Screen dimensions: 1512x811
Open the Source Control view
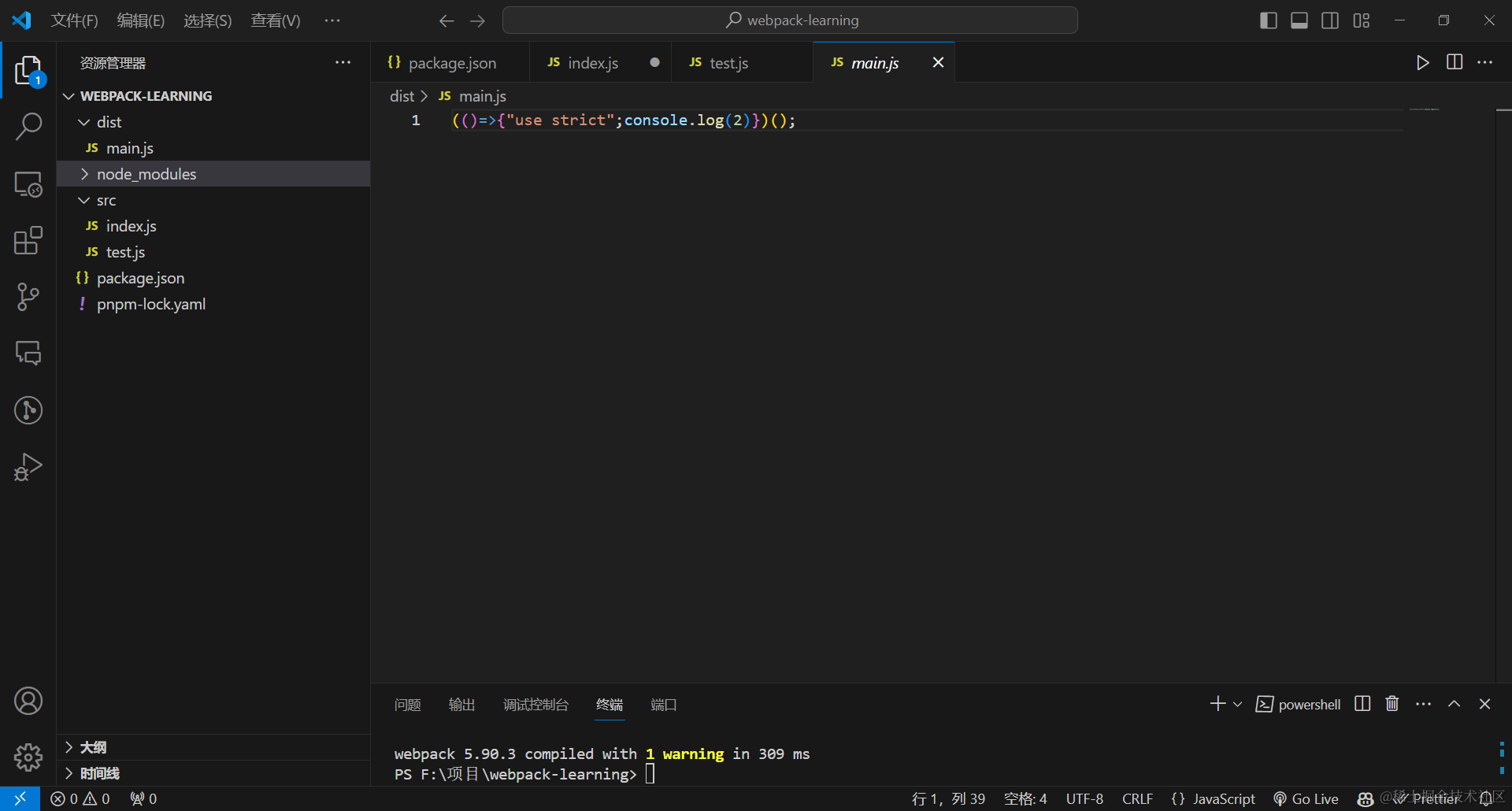click(28, 297)
